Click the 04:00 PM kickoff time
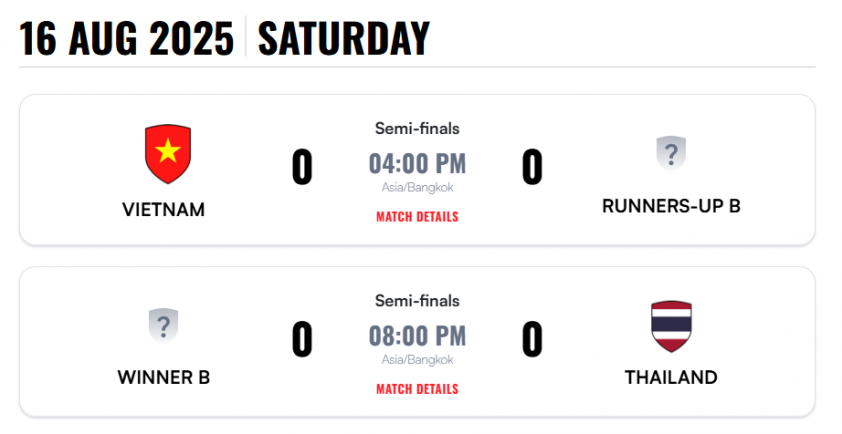This screenshot has width=842, height=434. [417, 164]
